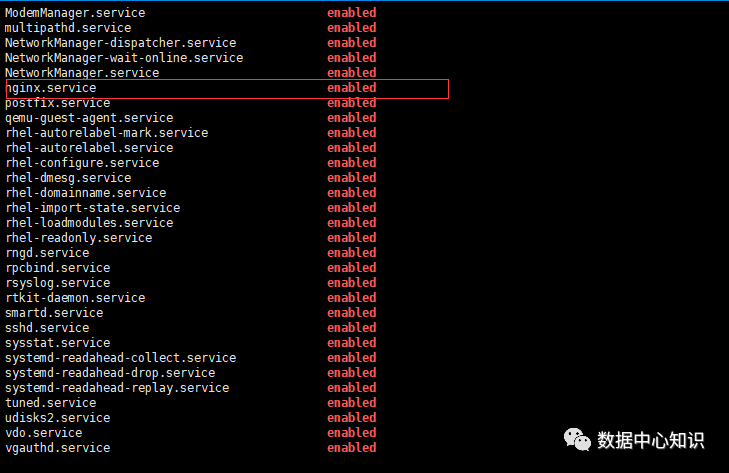This screenshot has width=729, height=473.
Task: Click the ModemManager.service text
Action: 75,13
